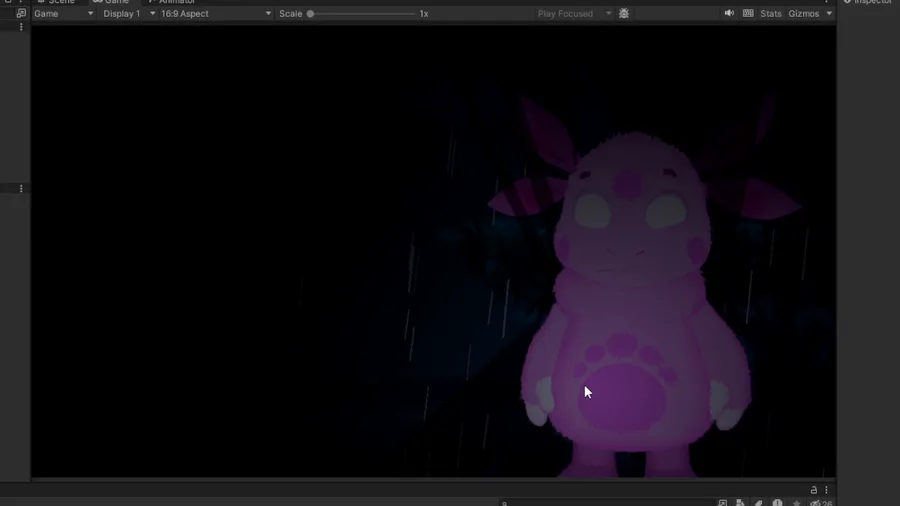Click the Scale slider track
Viewport: 900px width, 506px height.
tap(362, 14)
